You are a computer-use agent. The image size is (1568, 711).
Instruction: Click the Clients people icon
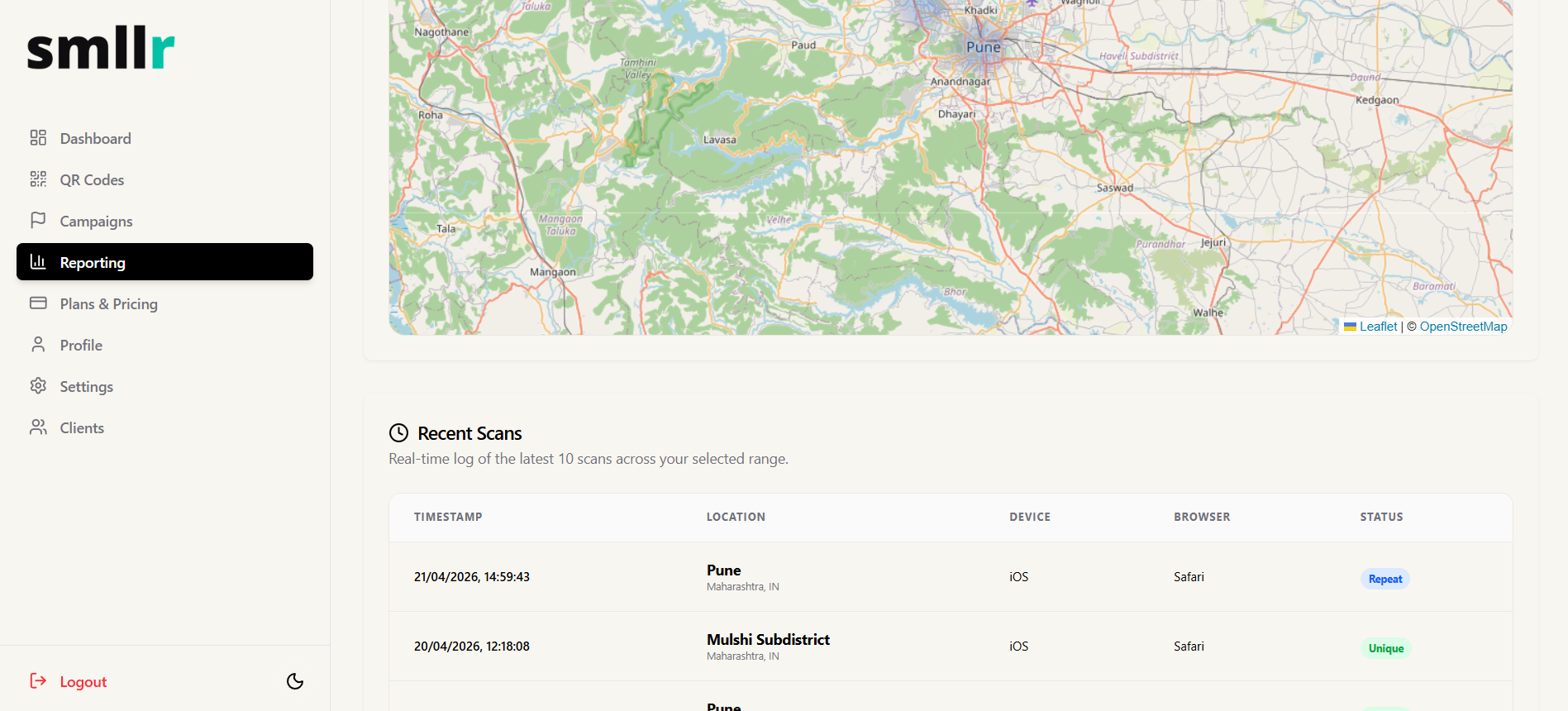(x=38, y=427)
